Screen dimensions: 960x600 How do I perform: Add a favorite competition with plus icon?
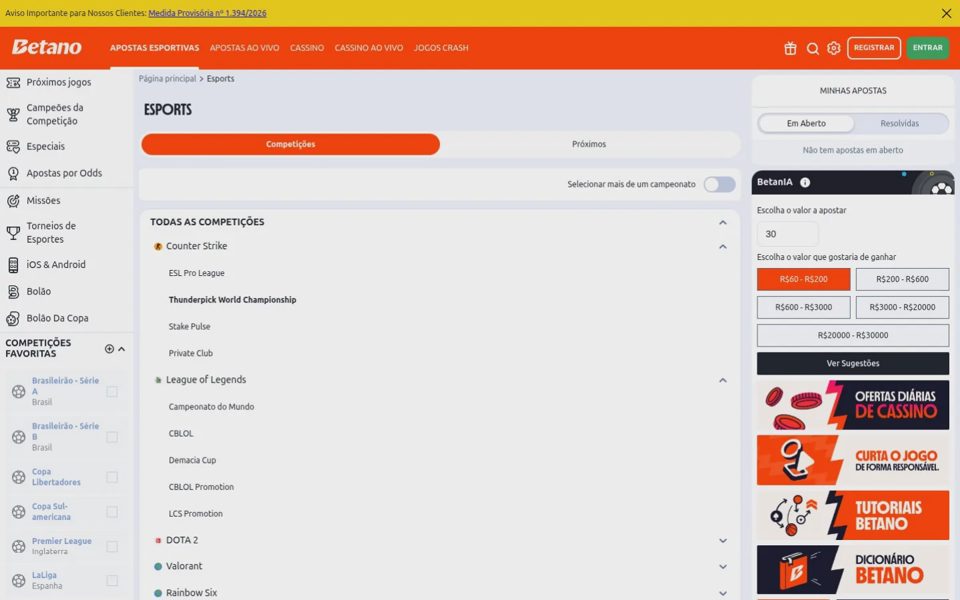[x=109, y=348]
